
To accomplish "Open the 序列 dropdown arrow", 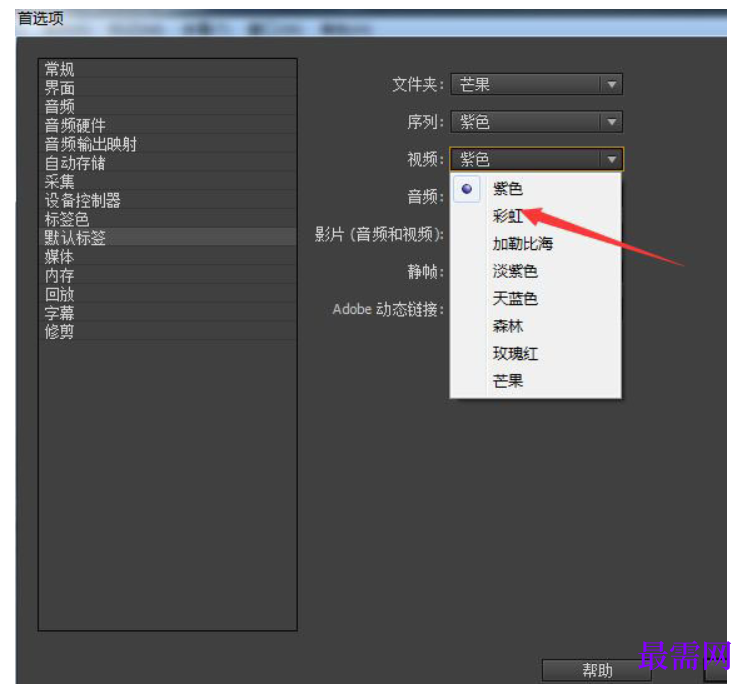I will click(611, 122).
